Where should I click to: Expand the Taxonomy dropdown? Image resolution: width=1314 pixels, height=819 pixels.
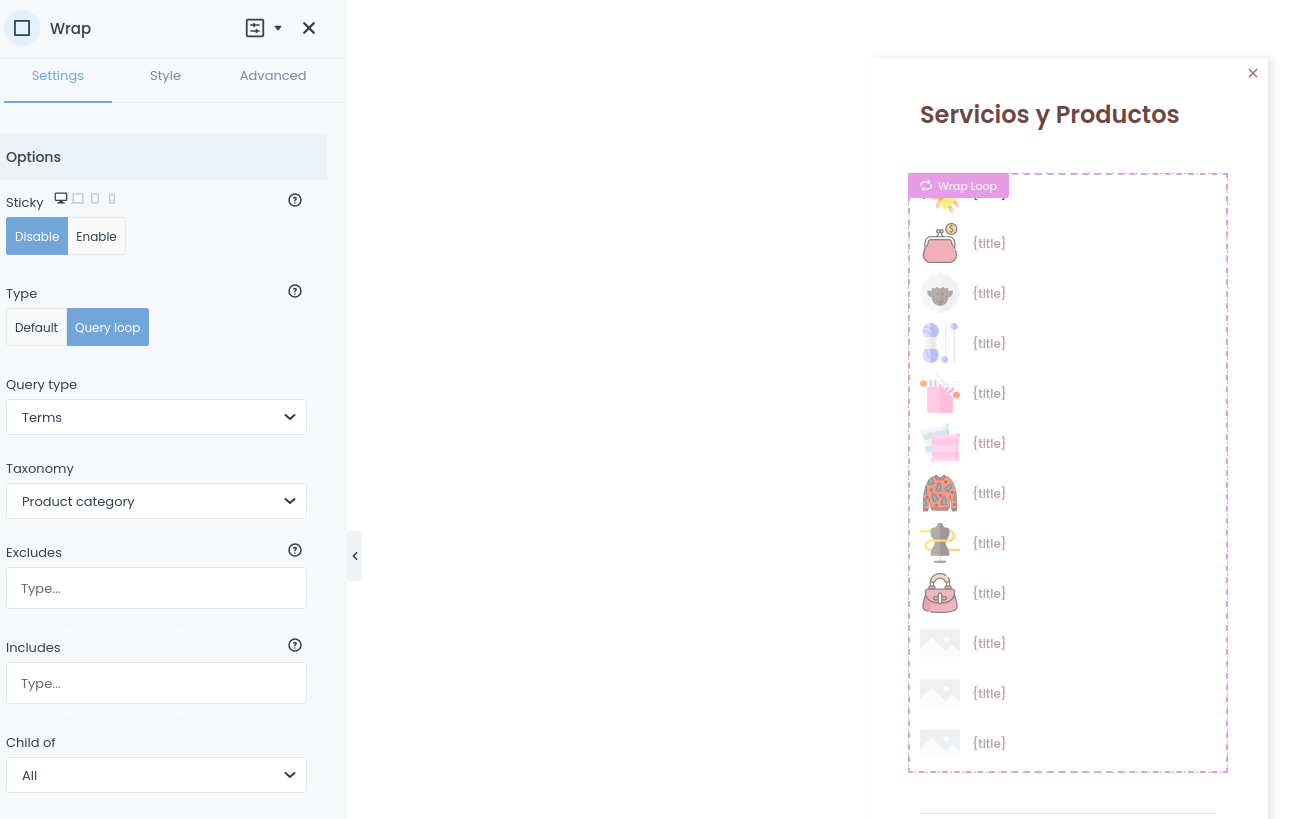[156, 501]
